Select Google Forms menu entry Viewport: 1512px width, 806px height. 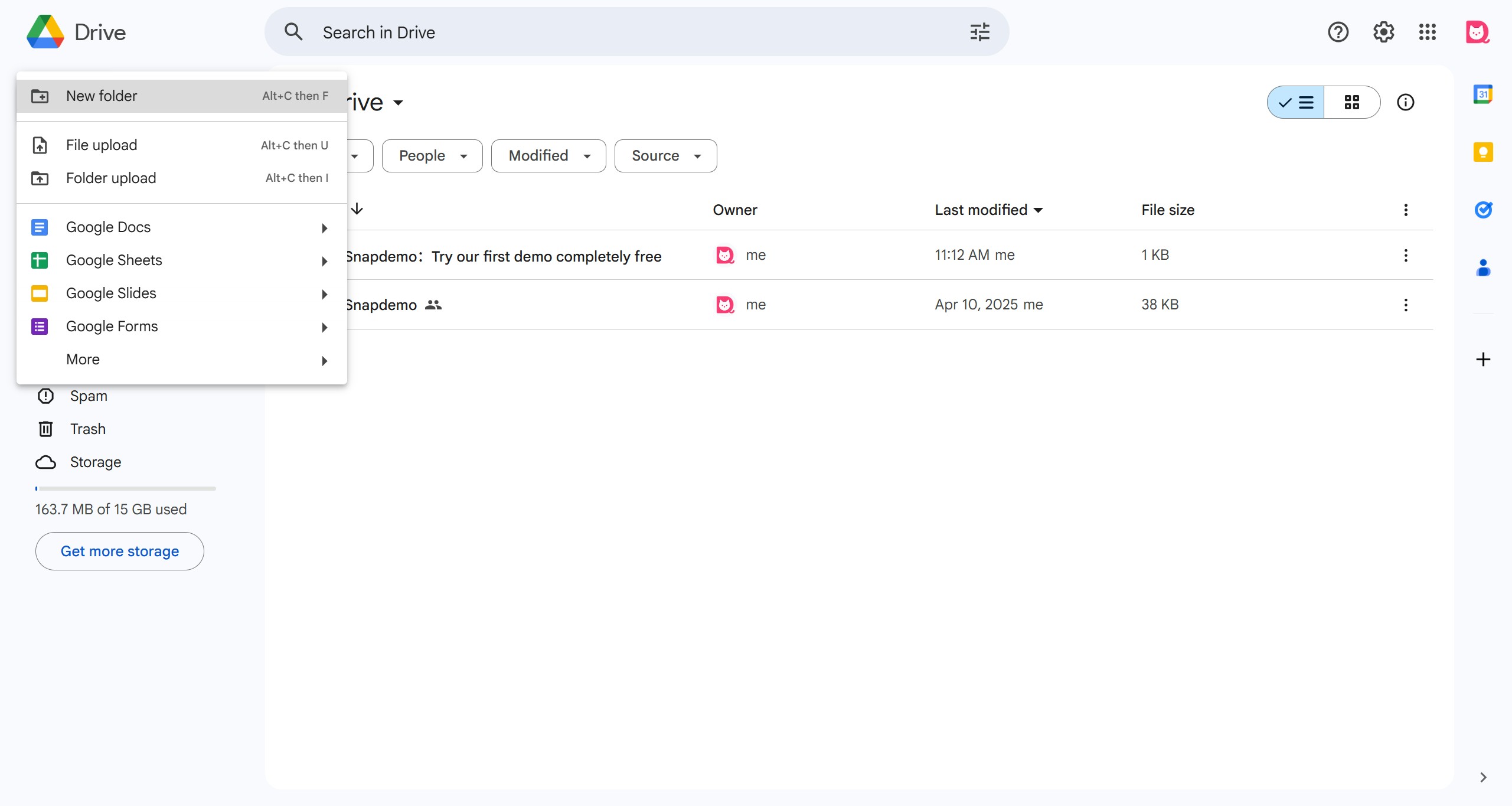[182, 326]
